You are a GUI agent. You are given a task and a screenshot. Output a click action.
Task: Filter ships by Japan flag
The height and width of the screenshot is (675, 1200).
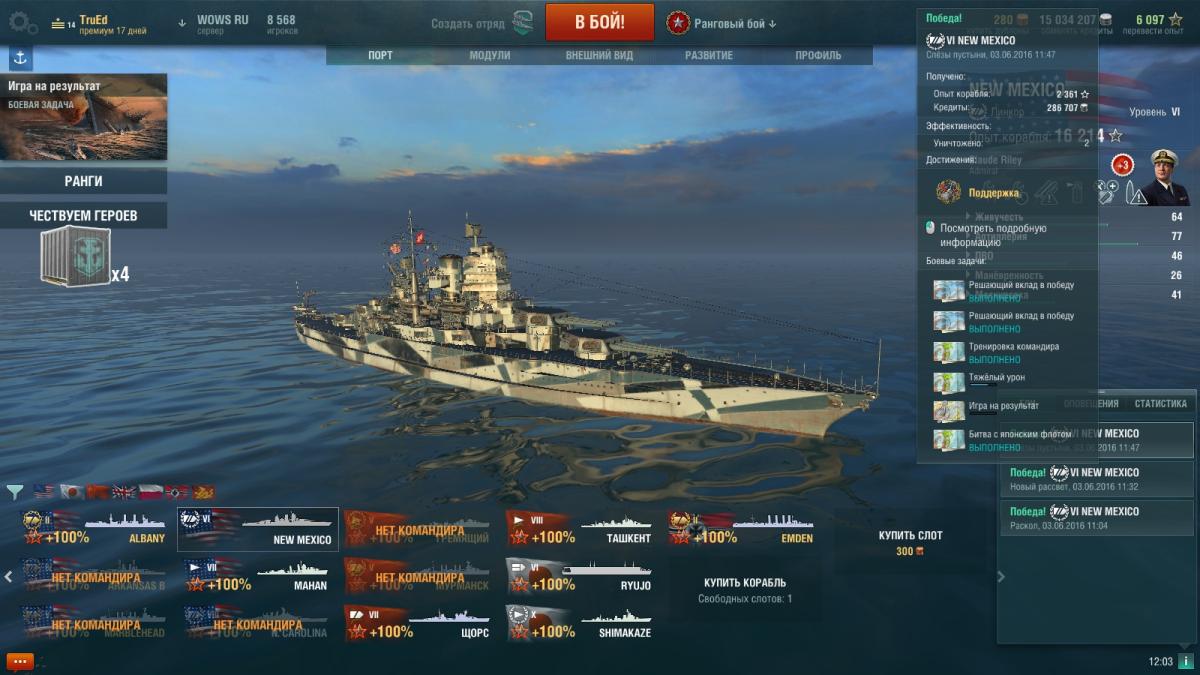(70, 491)
